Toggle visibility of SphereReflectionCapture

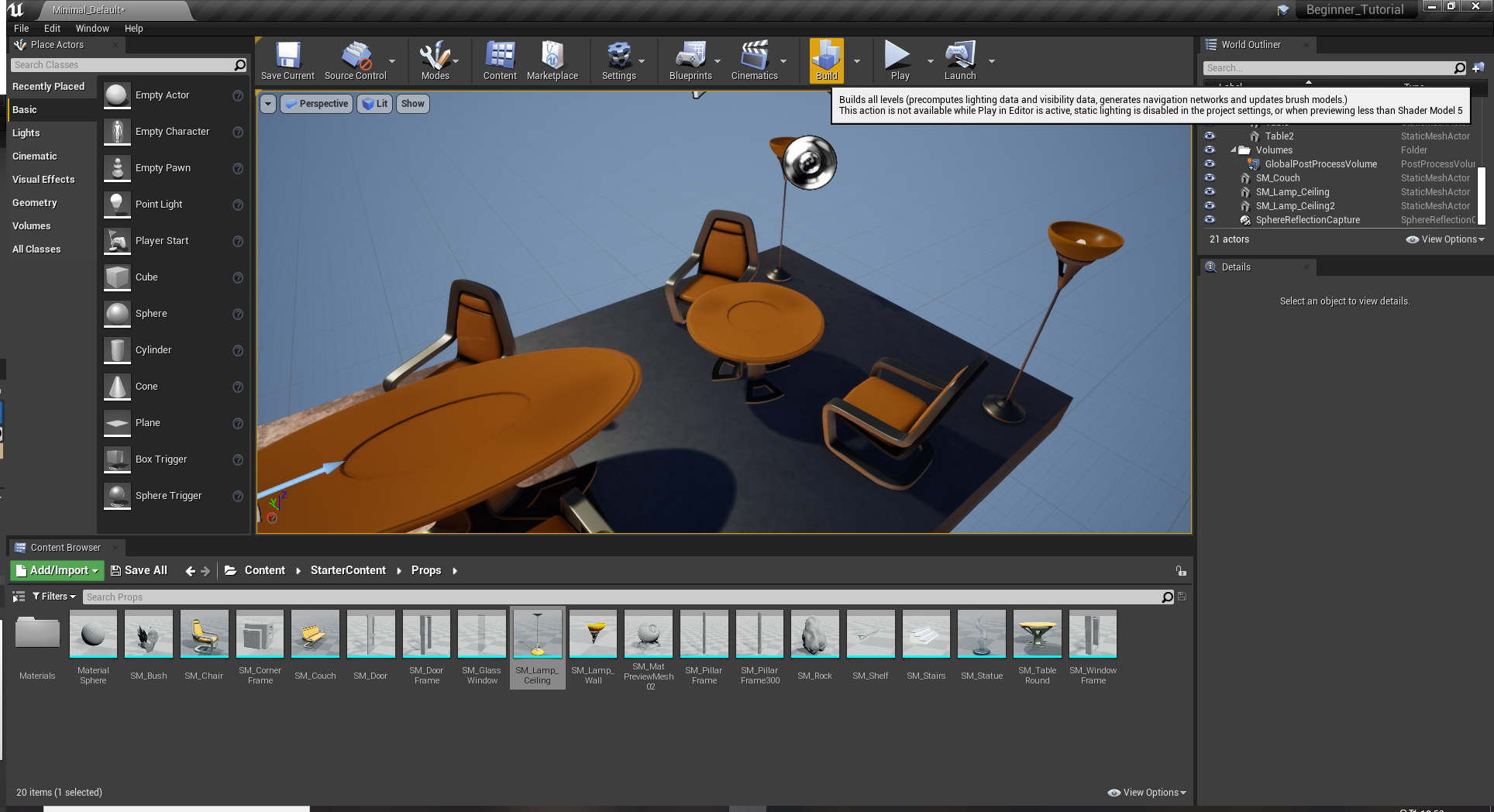click(x=1210, y=219)
